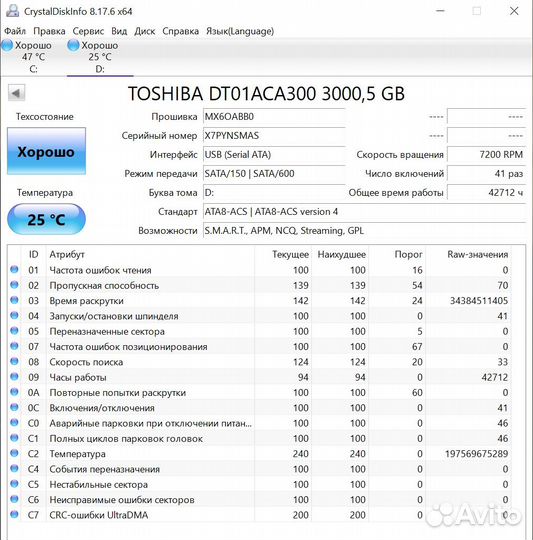This screenshot has height=540, width=533.
Task: Select row Время раскрутки
Action: (x=259, y=300)
